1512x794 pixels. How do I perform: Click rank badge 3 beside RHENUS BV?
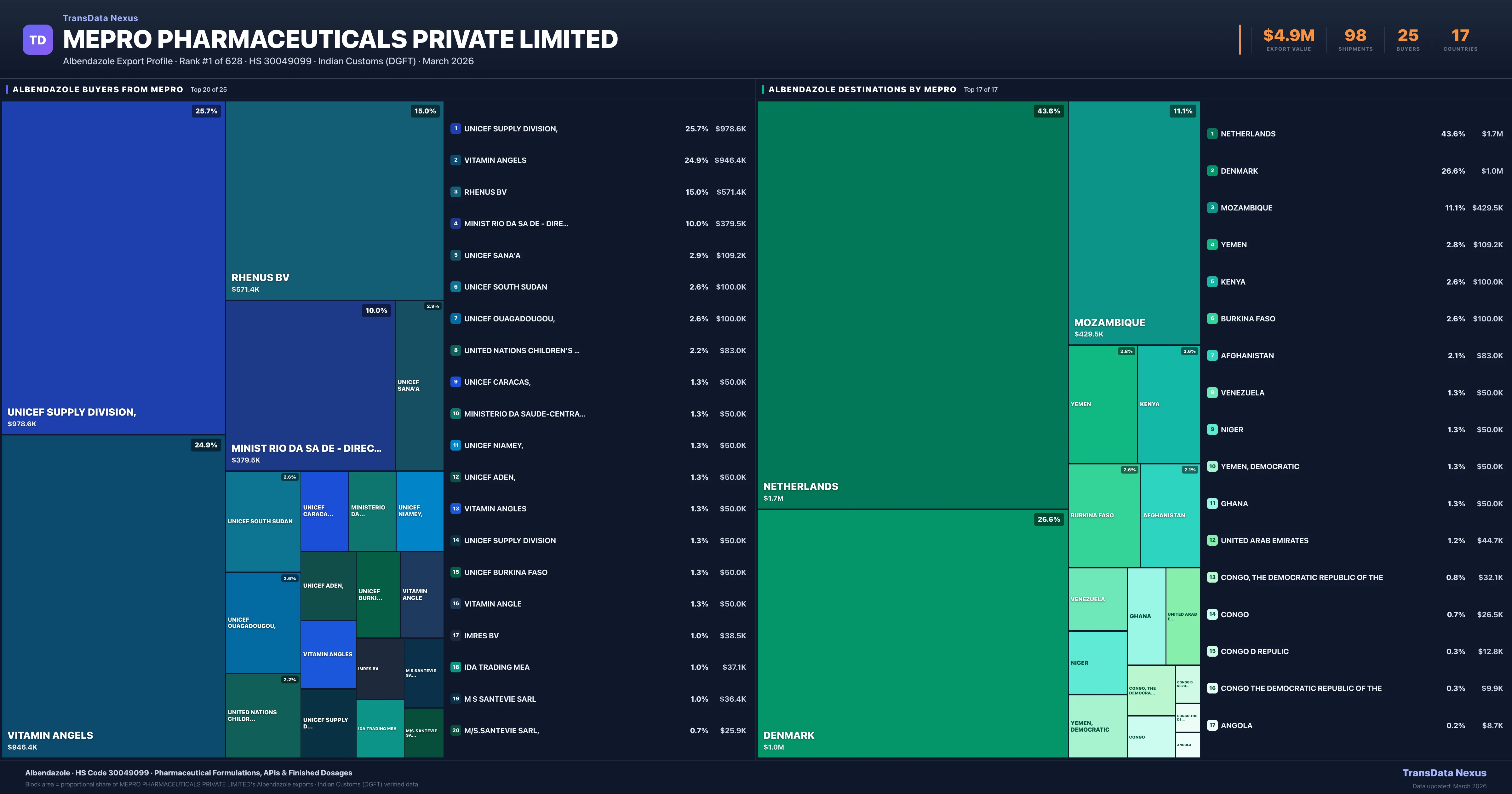click(455, 192)
